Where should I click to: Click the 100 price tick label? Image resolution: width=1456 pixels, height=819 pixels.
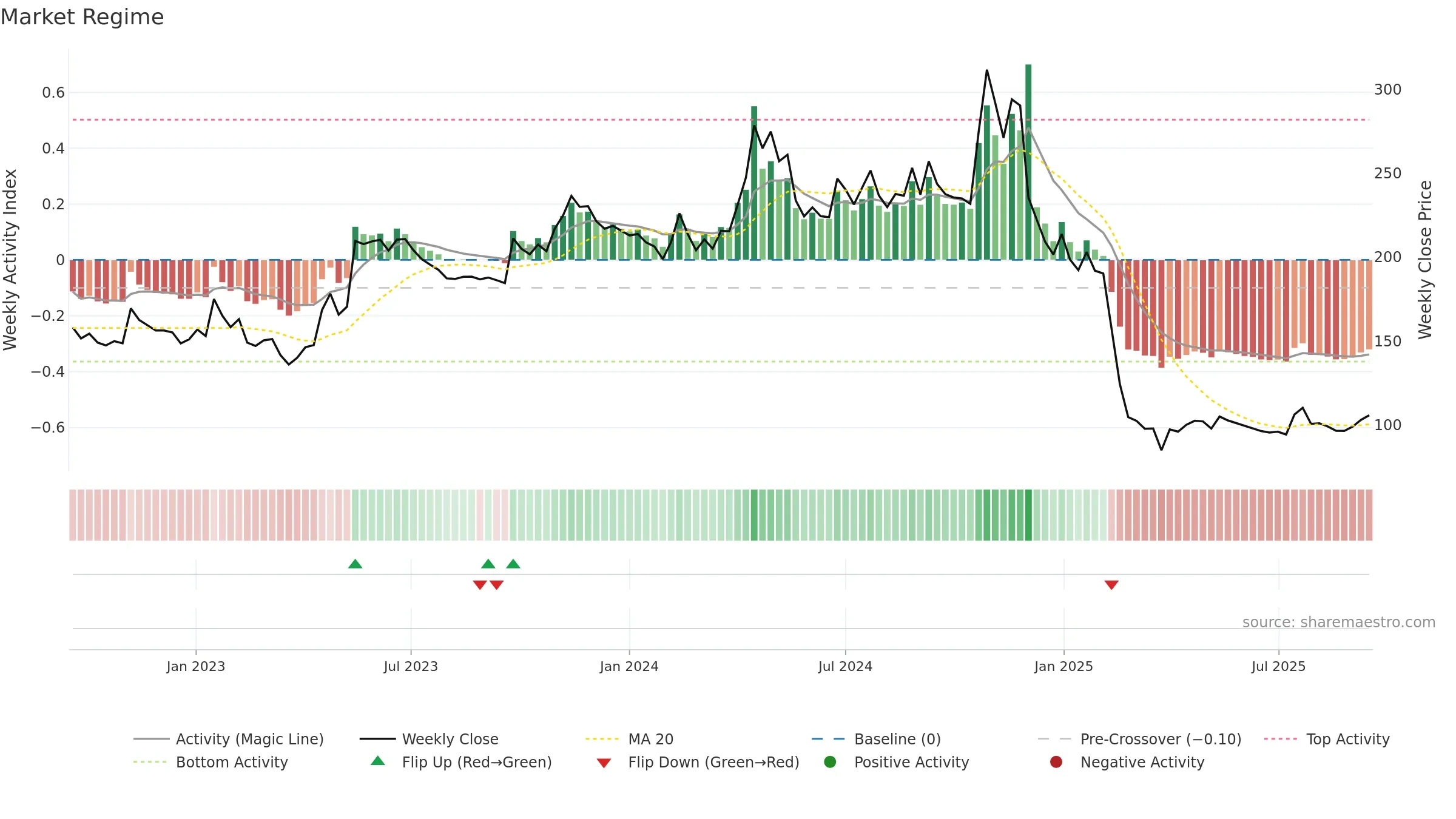1388,425
